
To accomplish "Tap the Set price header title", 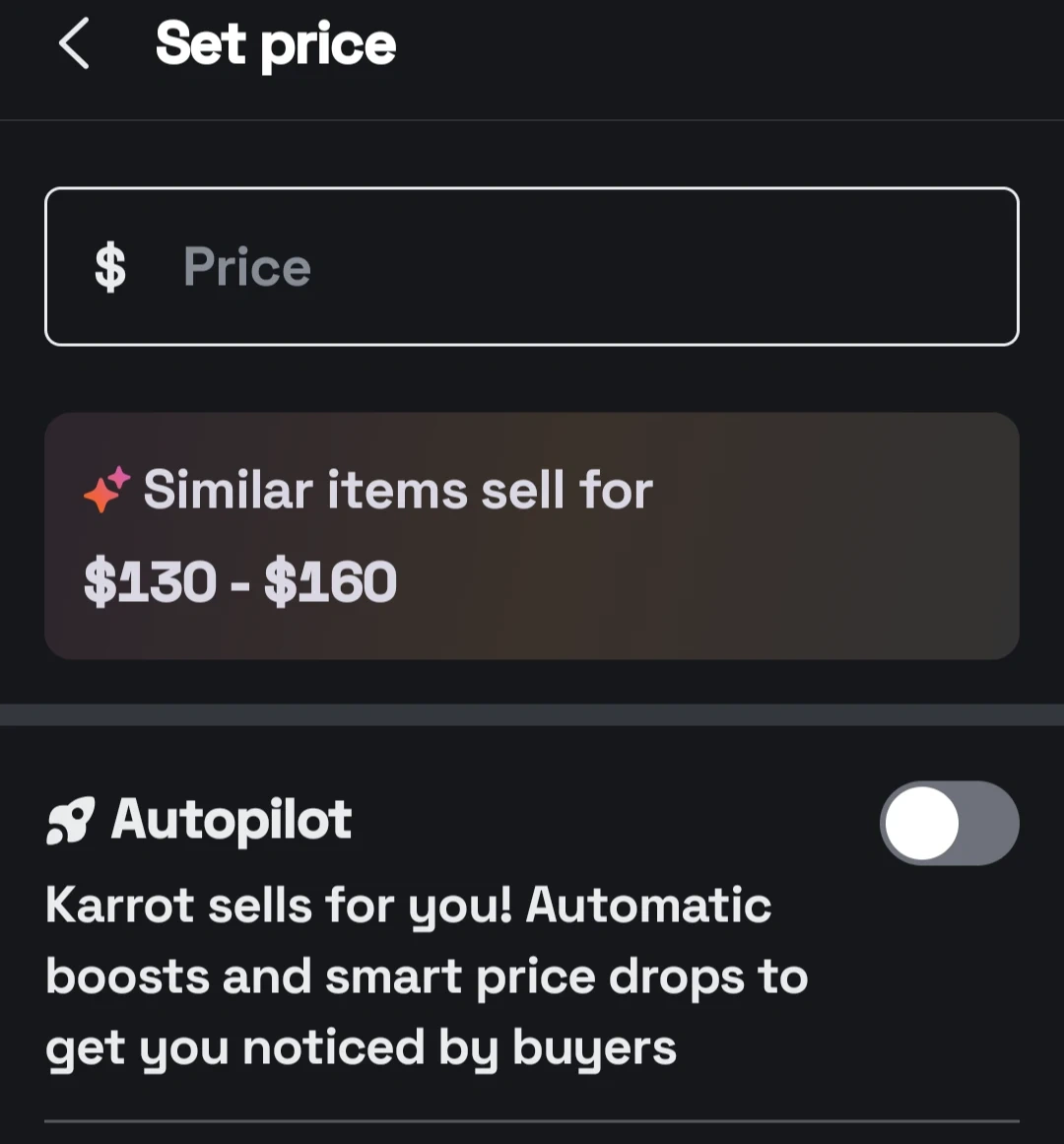I will (x=276, y=45).
